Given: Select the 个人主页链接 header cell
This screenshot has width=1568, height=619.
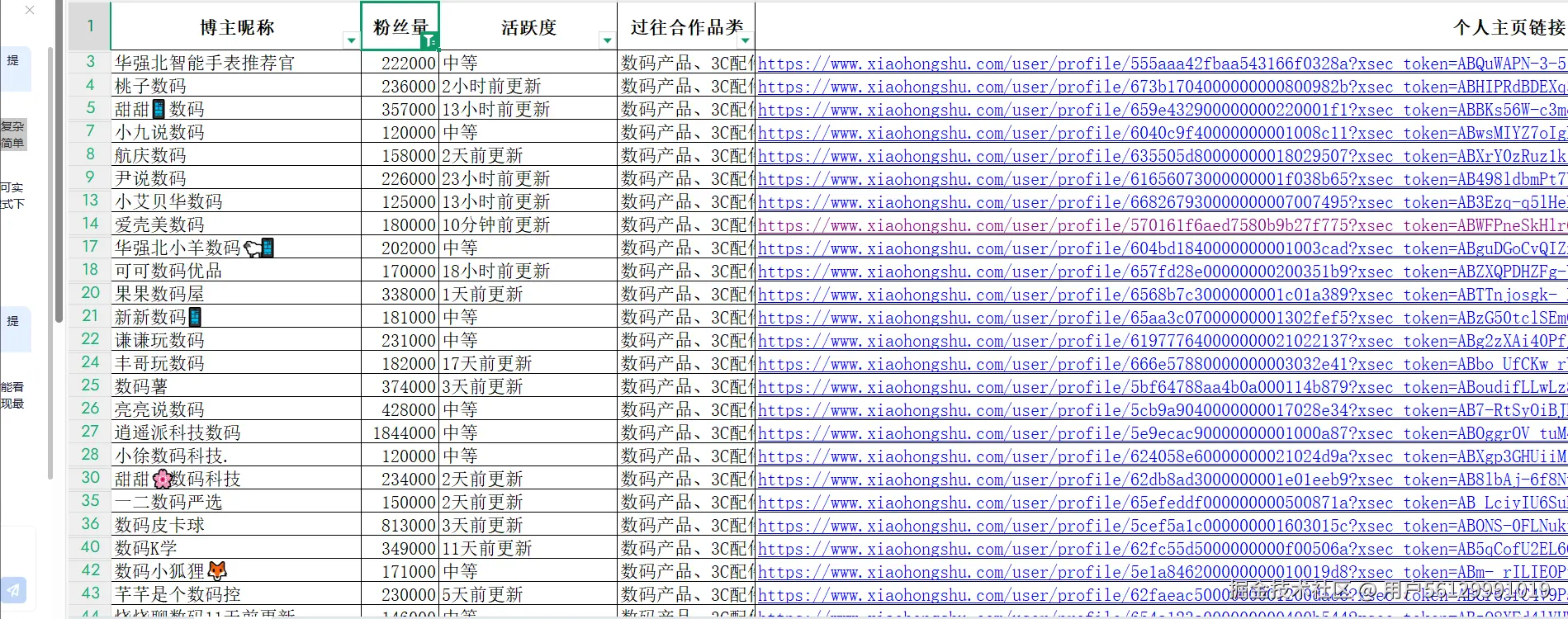Looking at the screenshot, I should 1161,26.
